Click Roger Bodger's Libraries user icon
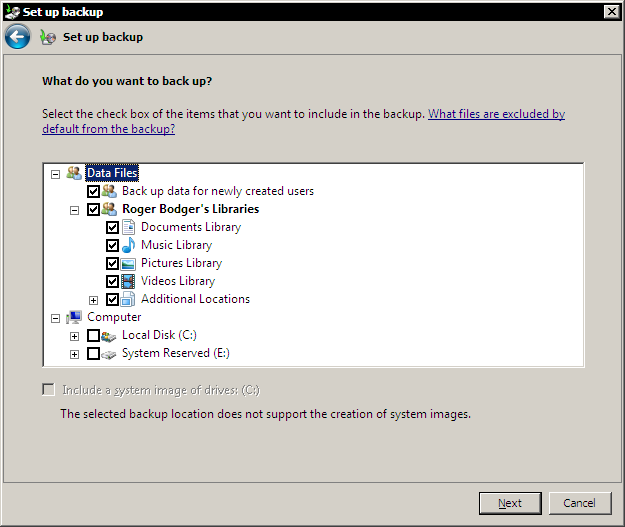Viewport: 625px width, 527px height. tap(109, 209)
